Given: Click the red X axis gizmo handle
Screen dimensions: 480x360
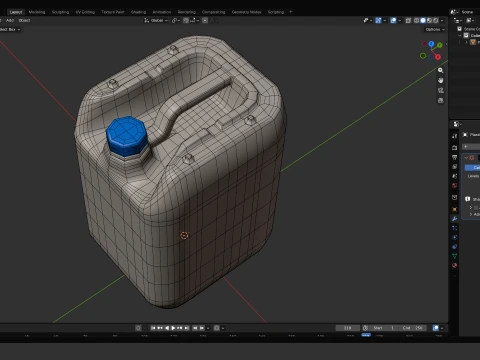Looking at the screenshot, I should (438, 57).
